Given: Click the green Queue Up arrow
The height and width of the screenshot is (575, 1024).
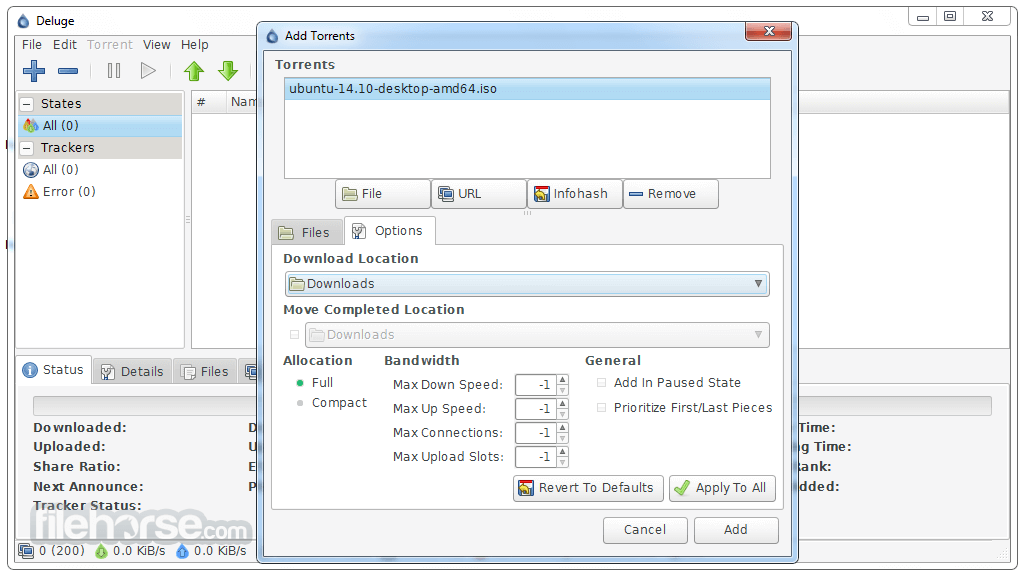Looking at the screenshot, I should coord(194,71).
